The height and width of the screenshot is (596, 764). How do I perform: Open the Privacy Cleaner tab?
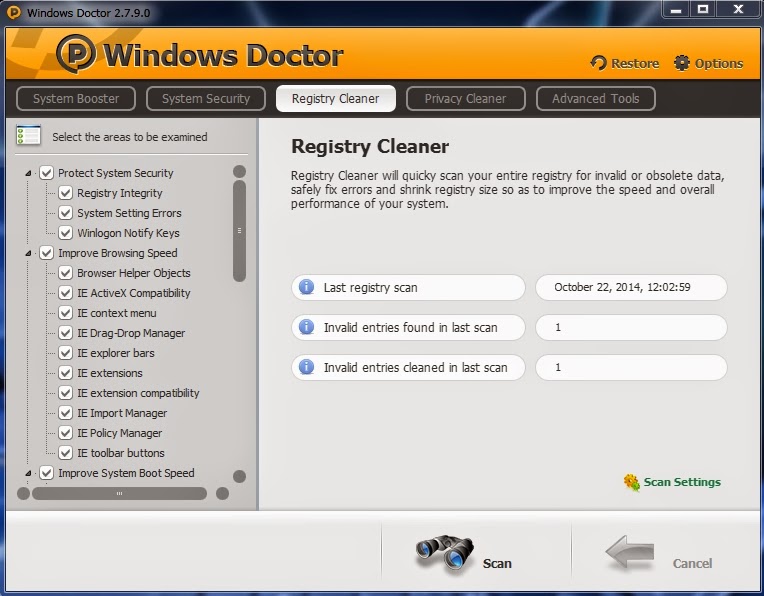point(465,98)
